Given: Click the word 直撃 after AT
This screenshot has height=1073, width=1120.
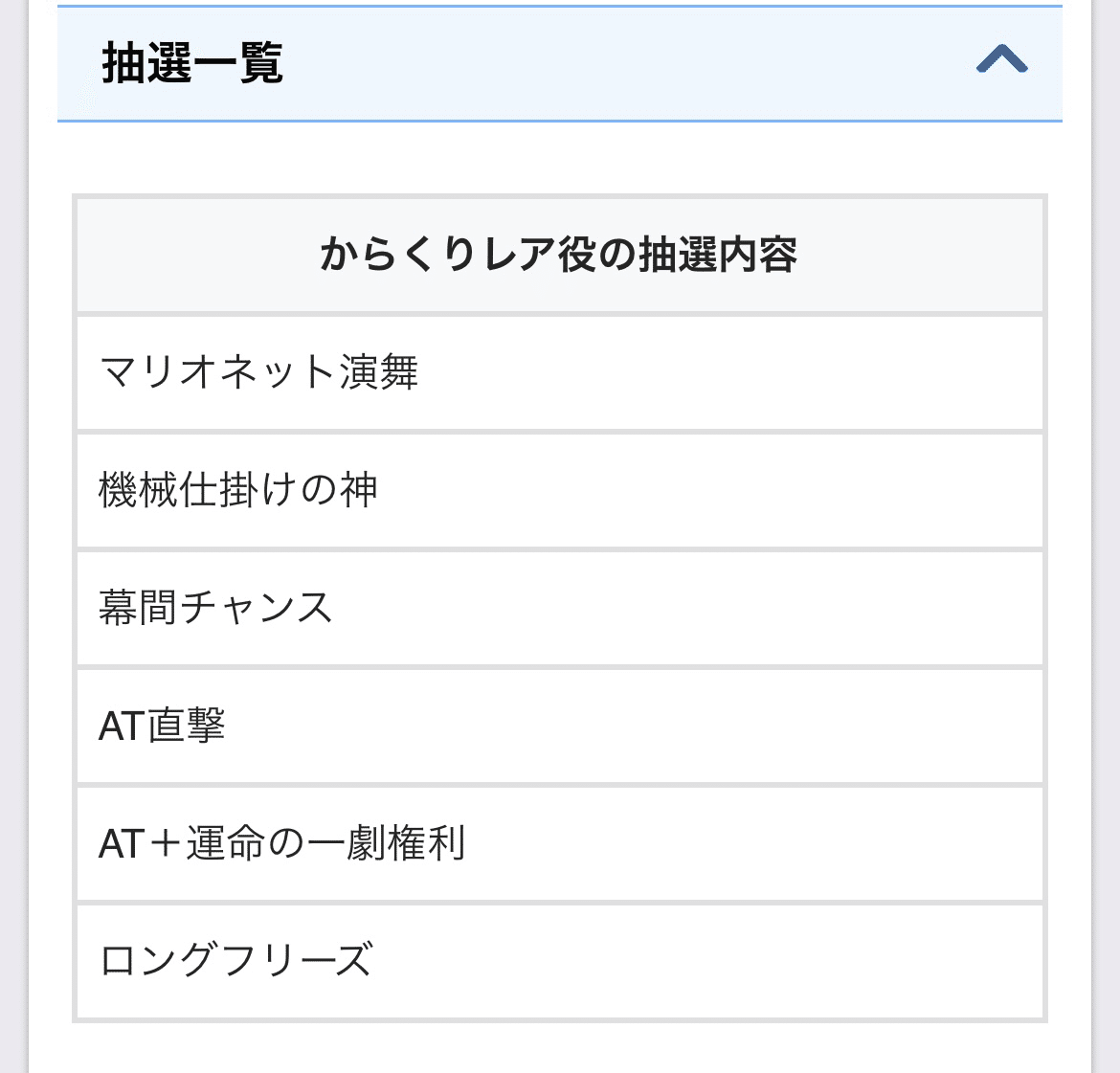Looking at the screenshot, I should (187, 726).
